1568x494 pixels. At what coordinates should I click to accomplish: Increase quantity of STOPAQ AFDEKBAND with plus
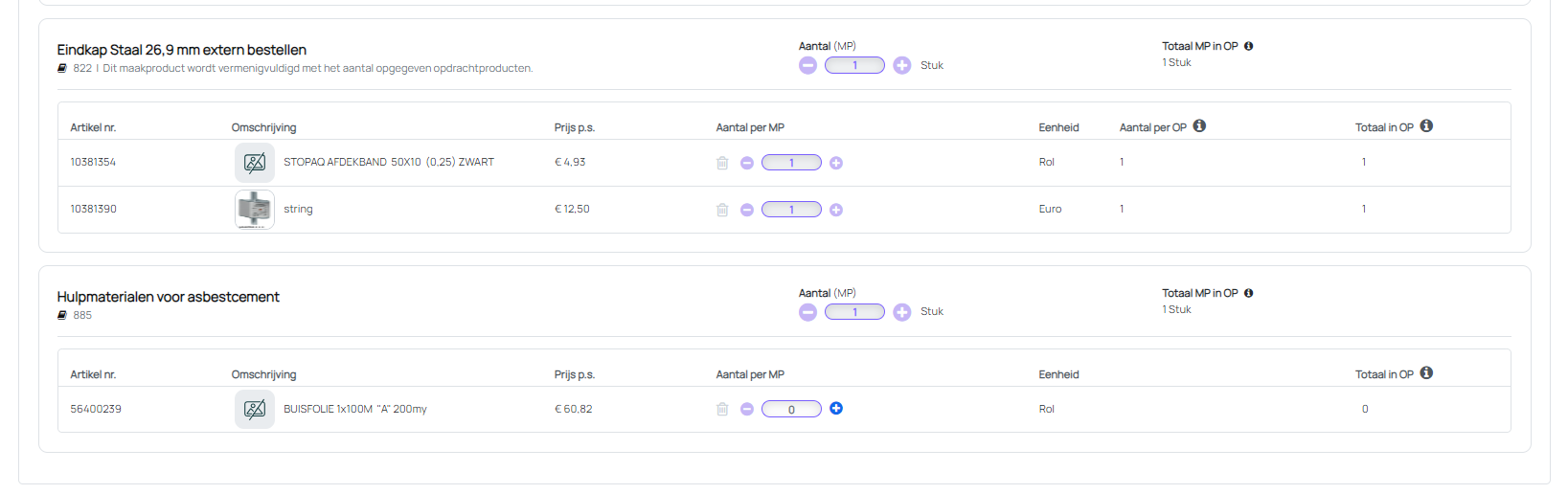pos(836,163)
